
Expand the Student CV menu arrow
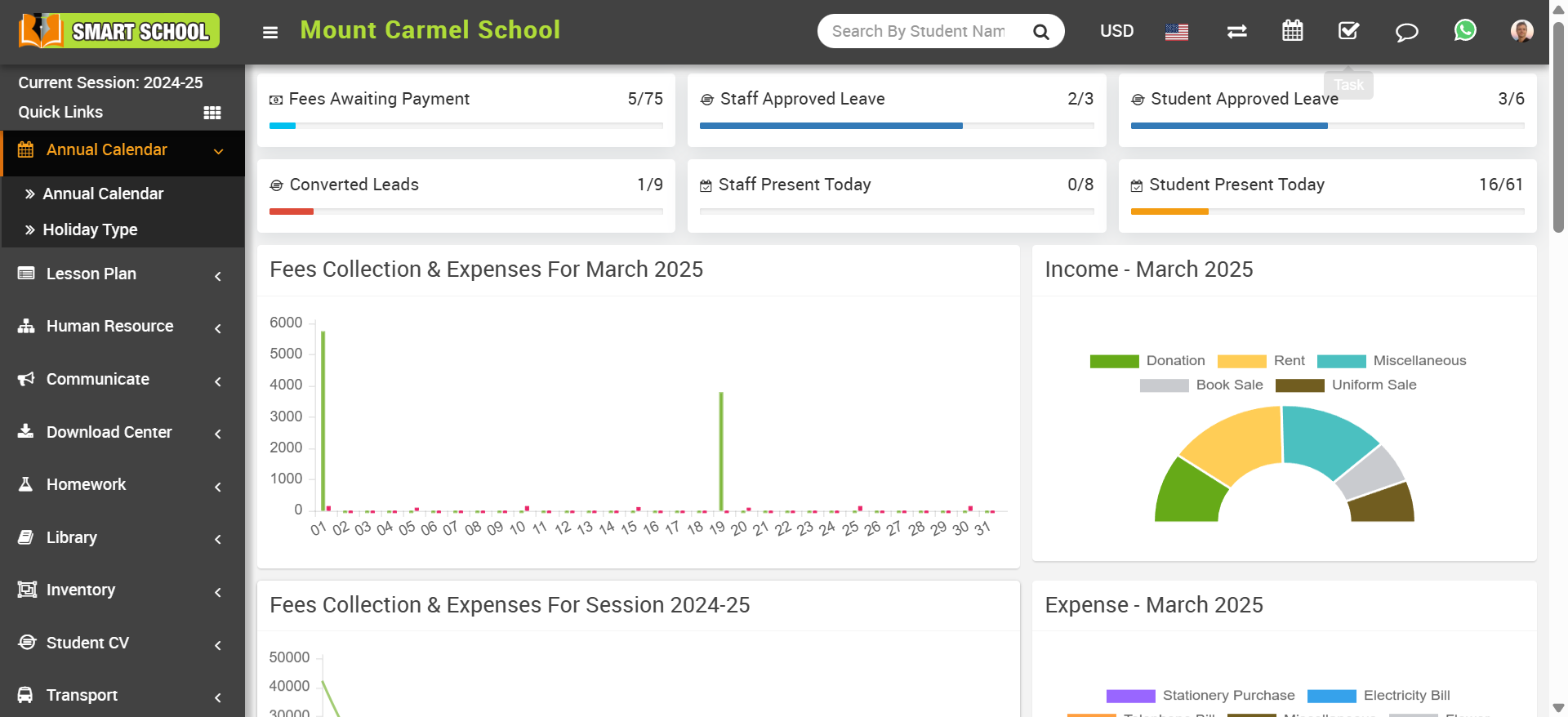tap(218, 646)
